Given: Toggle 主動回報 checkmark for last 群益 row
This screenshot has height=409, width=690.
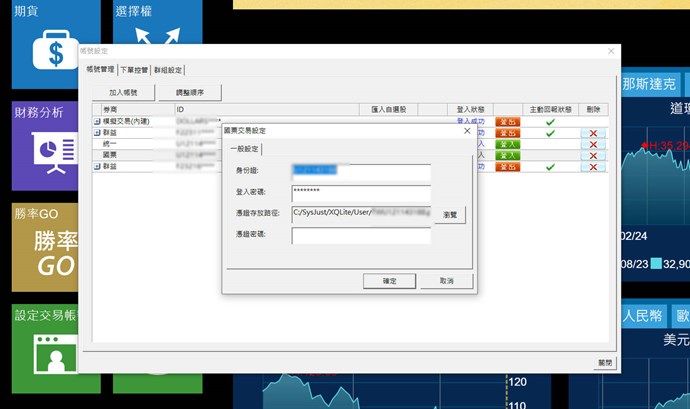Looking at the screenshot, I should pyautogui.click(x=550, y=167).
